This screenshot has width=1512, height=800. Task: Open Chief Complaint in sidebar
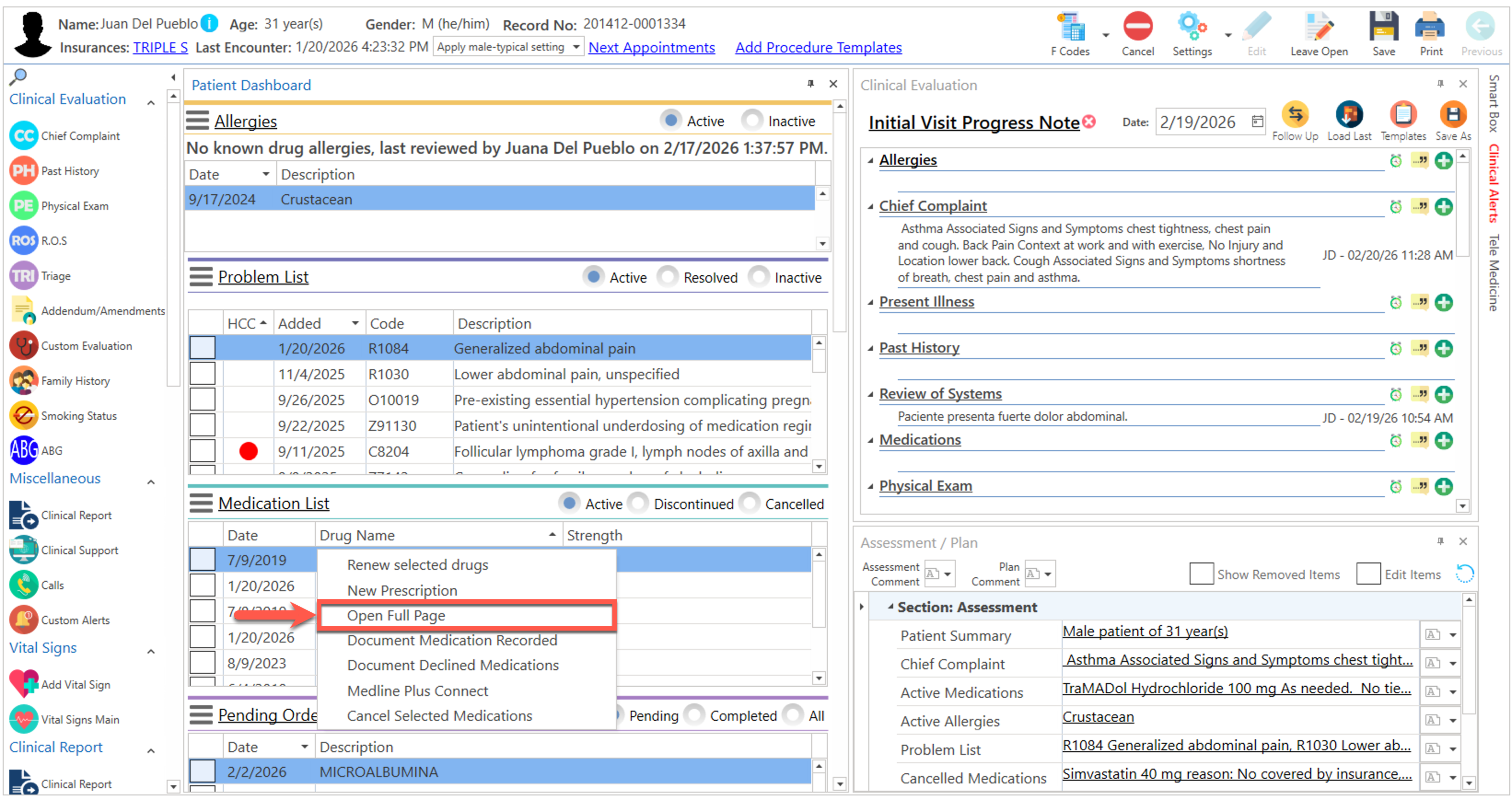80,136
